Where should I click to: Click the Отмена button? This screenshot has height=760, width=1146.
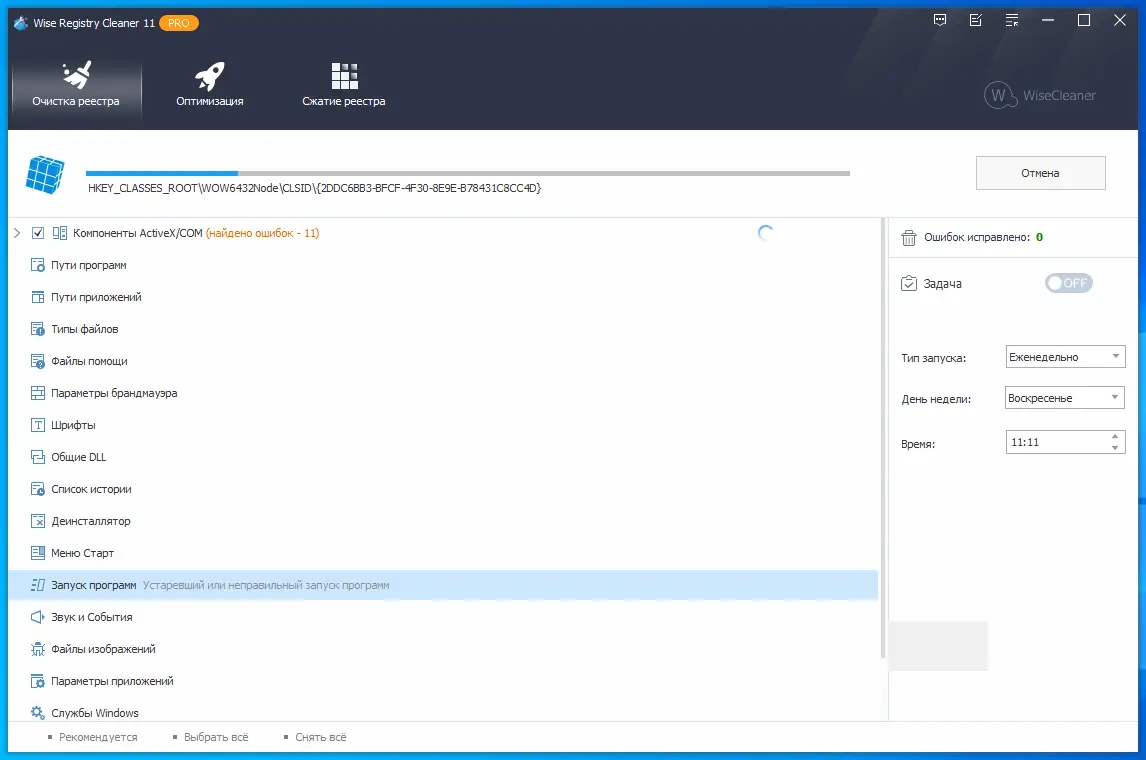(1040, 172)
